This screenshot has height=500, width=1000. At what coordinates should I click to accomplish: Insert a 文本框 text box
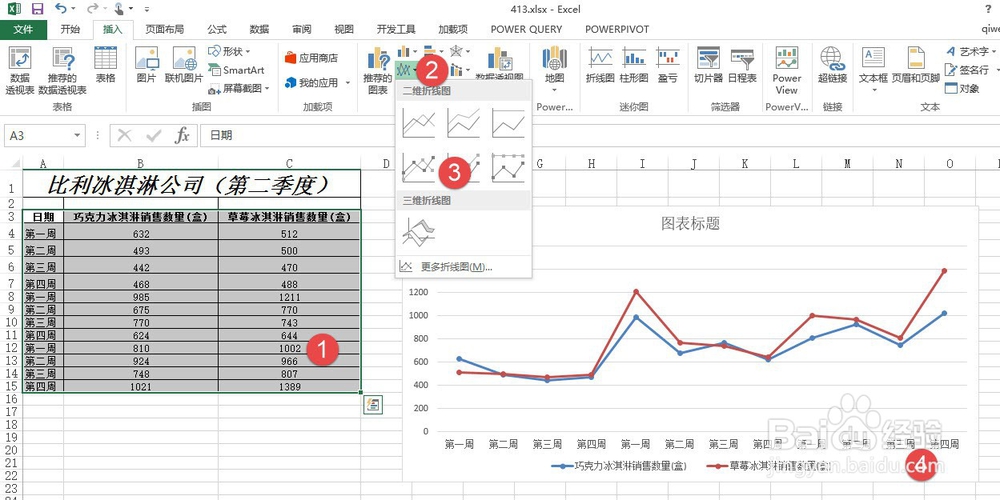coord(873,69)
